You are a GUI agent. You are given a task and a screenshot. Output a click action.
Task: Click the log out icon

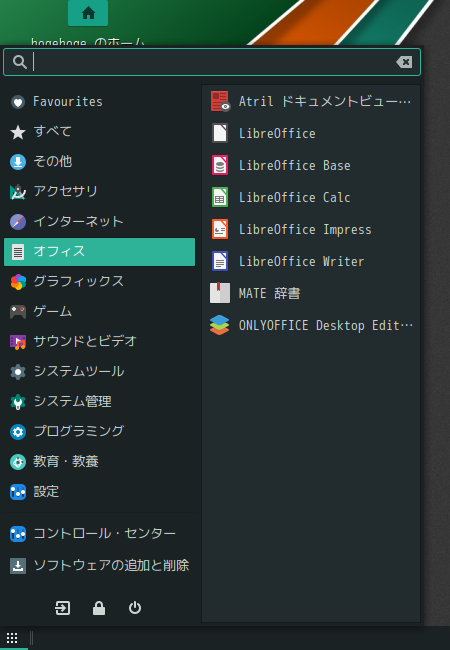(63, 608)
